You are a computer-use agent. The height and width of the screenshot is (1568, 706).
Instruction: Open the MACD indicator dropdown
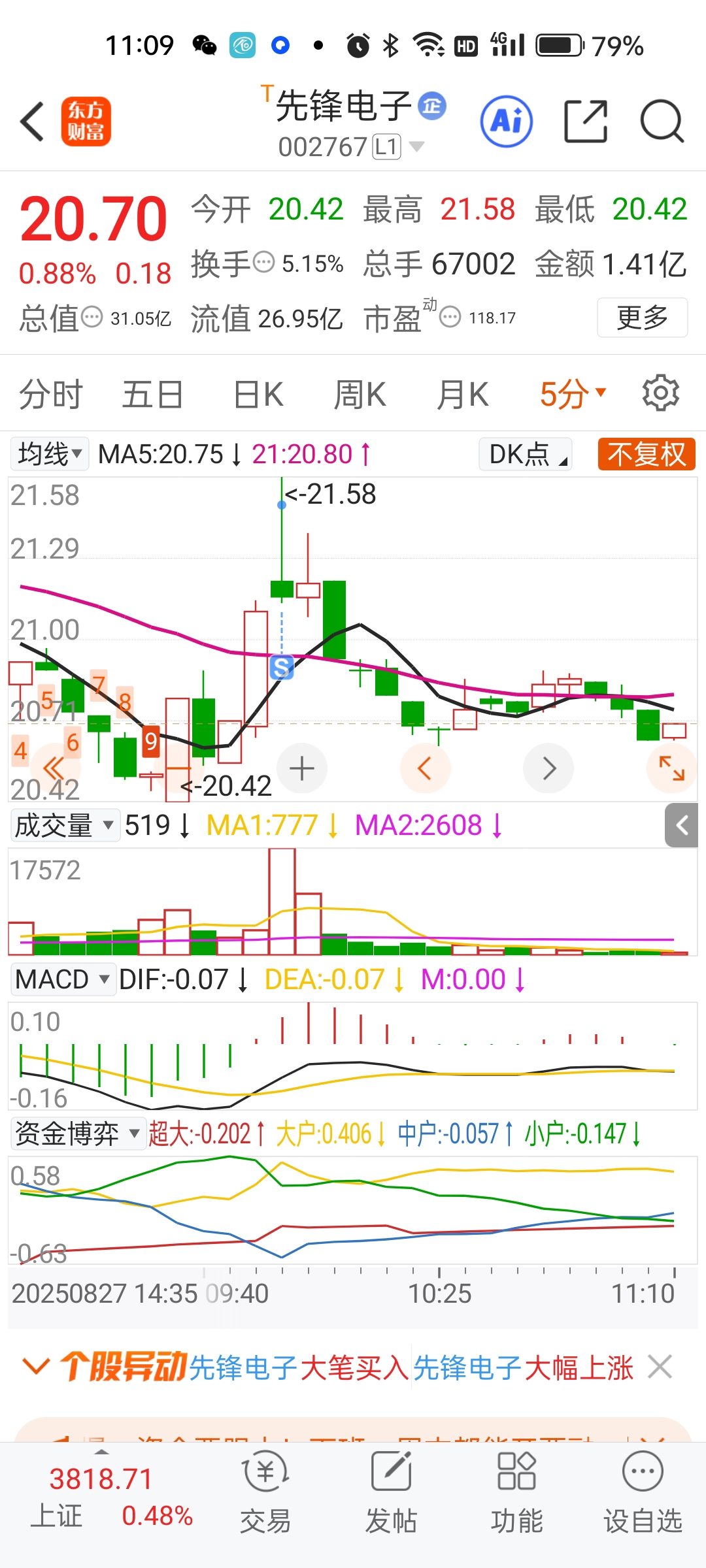coord(63,979)
